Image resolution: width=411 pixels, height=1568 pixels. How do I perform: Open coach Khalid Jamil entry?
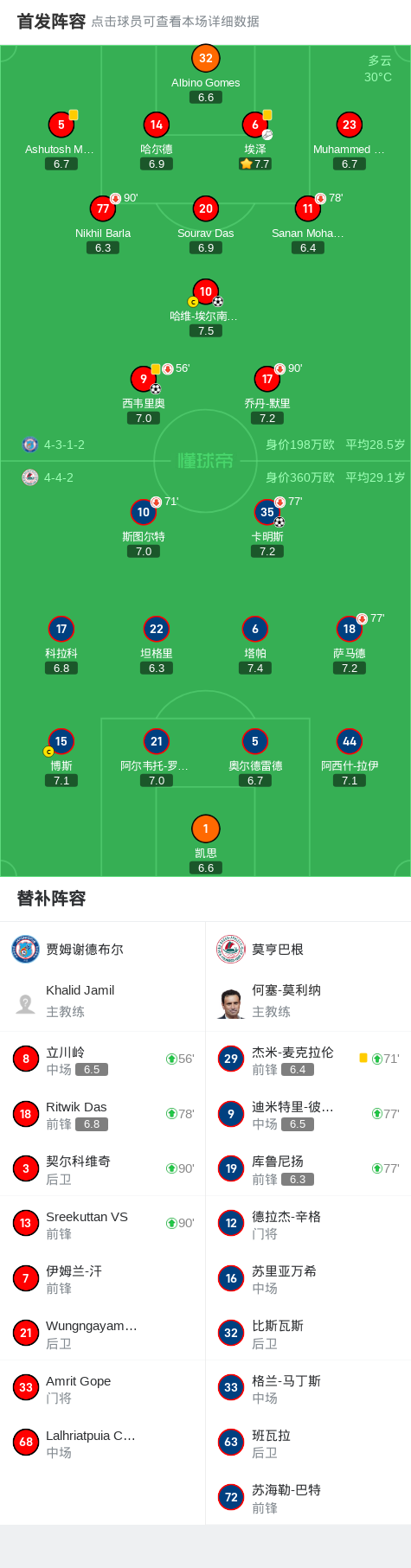point(103,1001)
